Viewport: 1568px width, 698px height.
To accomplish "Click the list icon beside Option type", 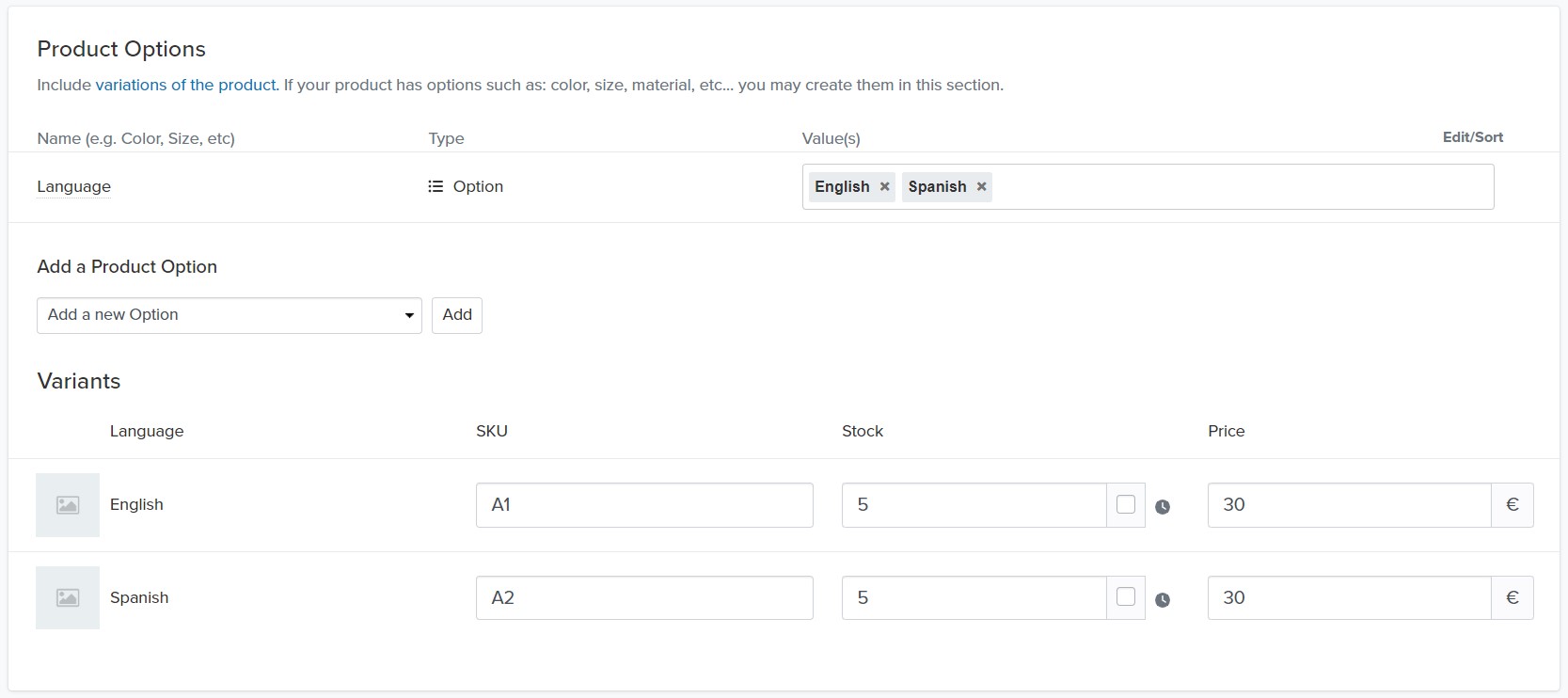I will (436, 186).
